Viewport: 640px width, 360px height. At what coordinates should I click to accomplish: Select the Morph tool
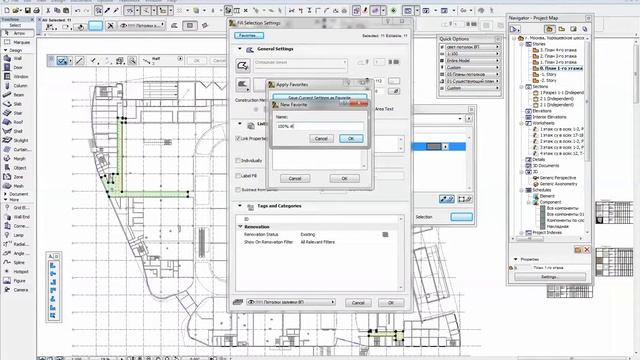[x=17, y=159]
